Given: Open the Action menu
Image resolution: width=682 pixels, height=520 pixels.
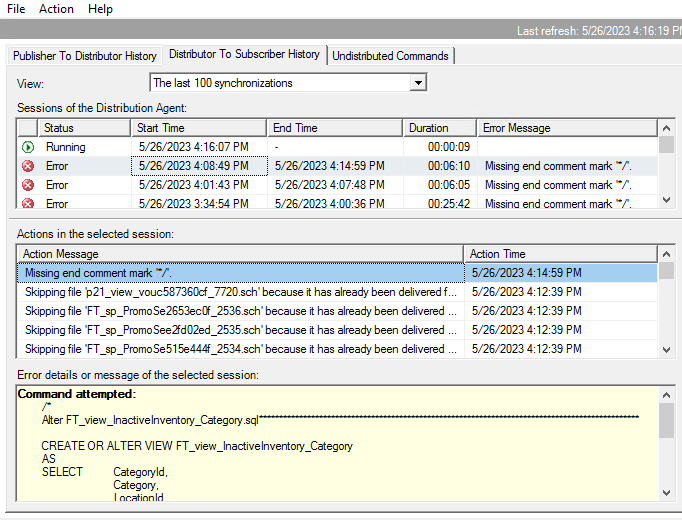Looking at the screenshot, I should coord(56,9).
